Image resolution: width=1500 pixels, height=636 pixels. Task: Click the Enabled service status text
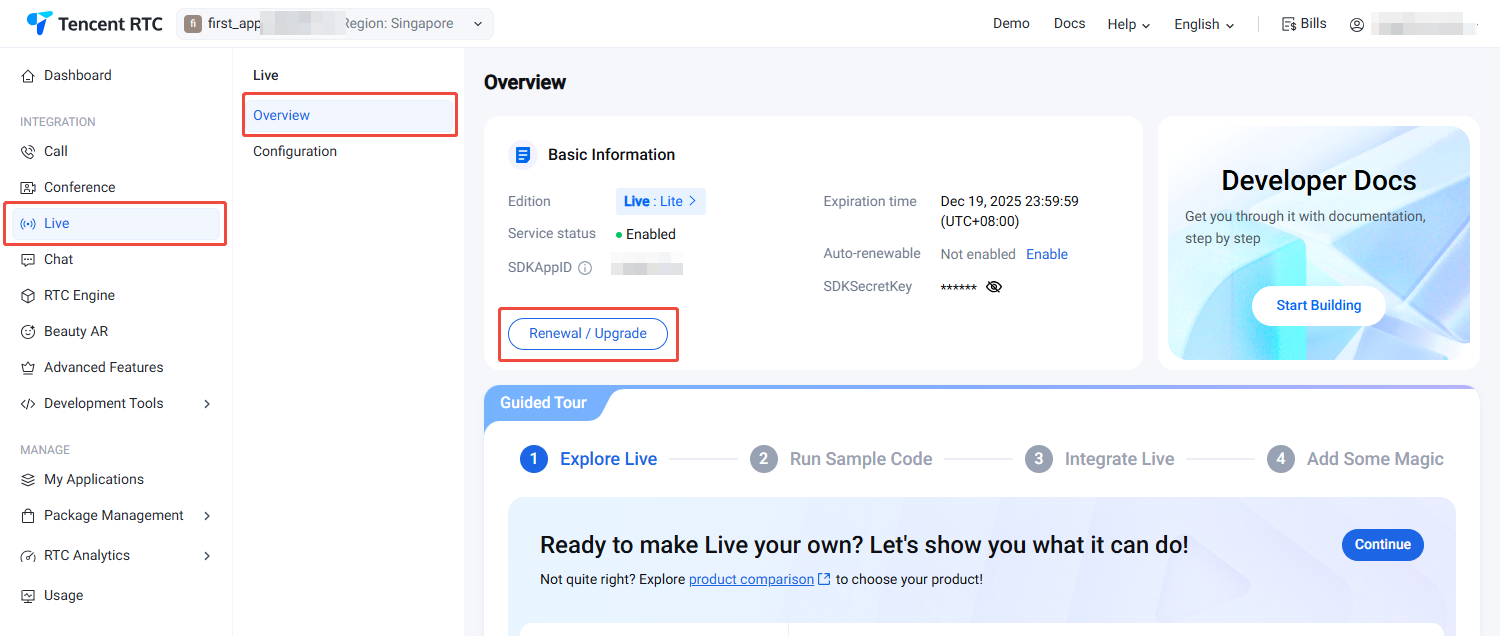(650, 234)
